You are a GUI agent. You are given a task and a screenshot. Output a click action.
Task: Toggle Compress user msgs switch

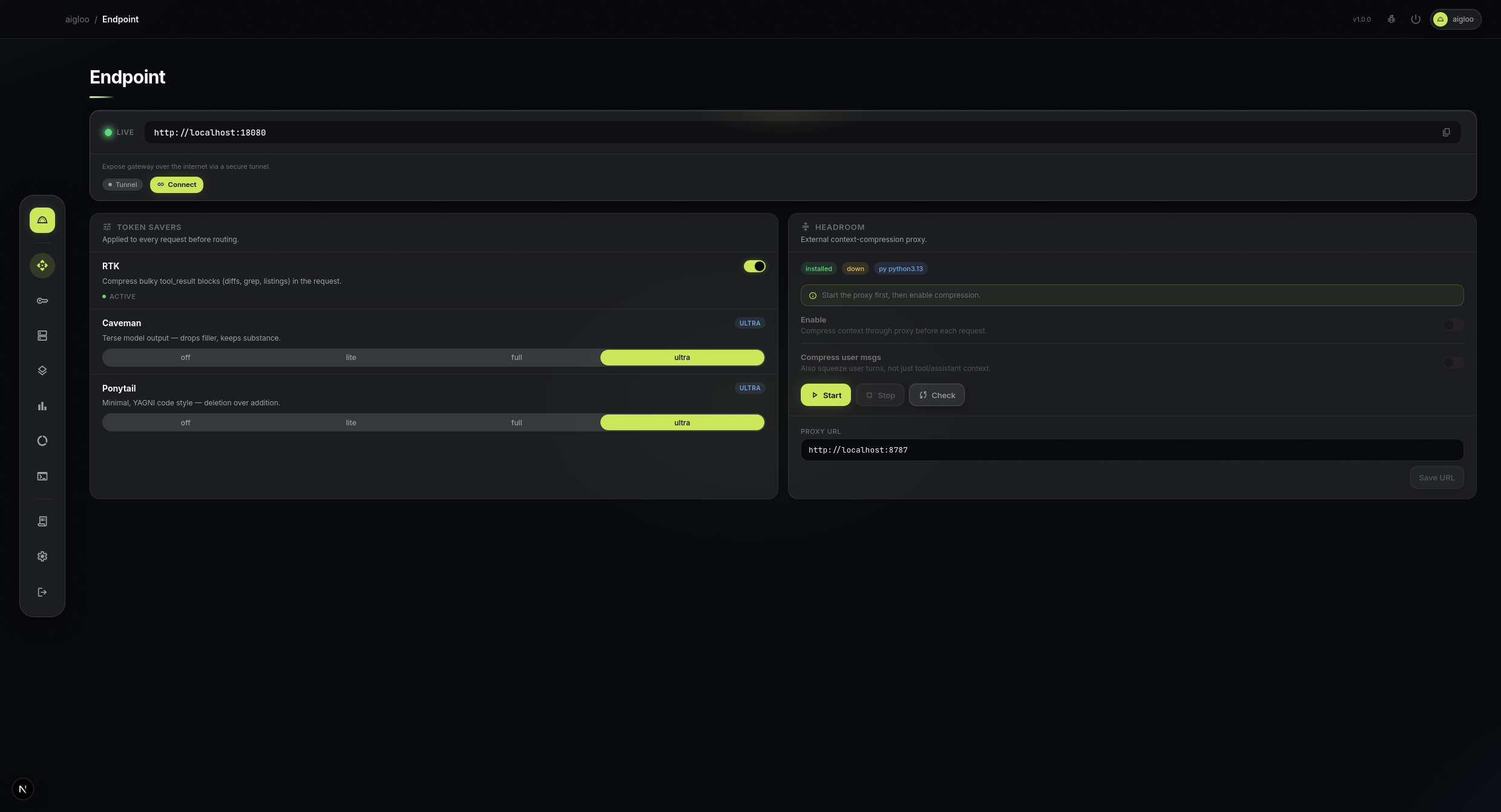click(x=1453, y=362)
